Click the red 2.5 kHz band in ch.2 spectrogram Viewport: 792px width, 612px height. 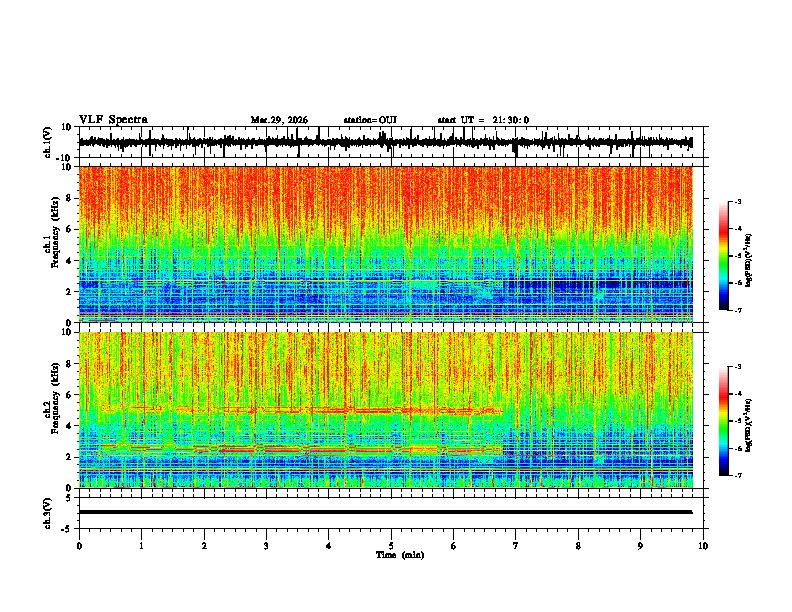303,449
